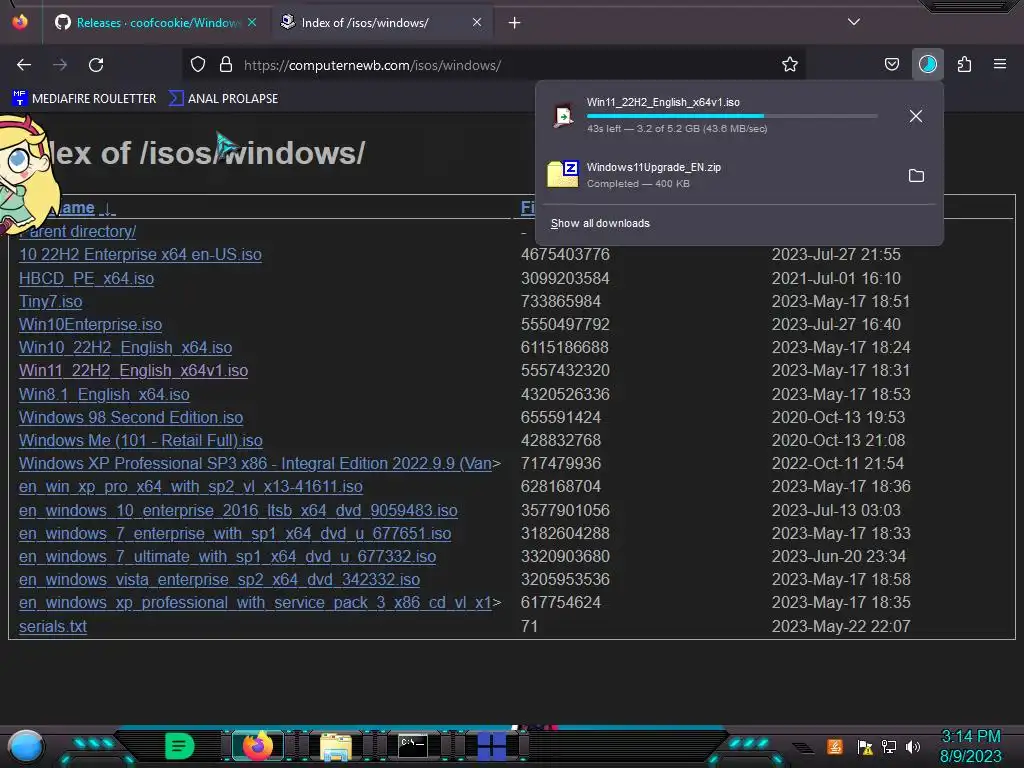This screenshot has height=768, width=1024.
Task: Download en_windows_7_enterprise_with_sp1 ISO
Action: pos(235,534)
